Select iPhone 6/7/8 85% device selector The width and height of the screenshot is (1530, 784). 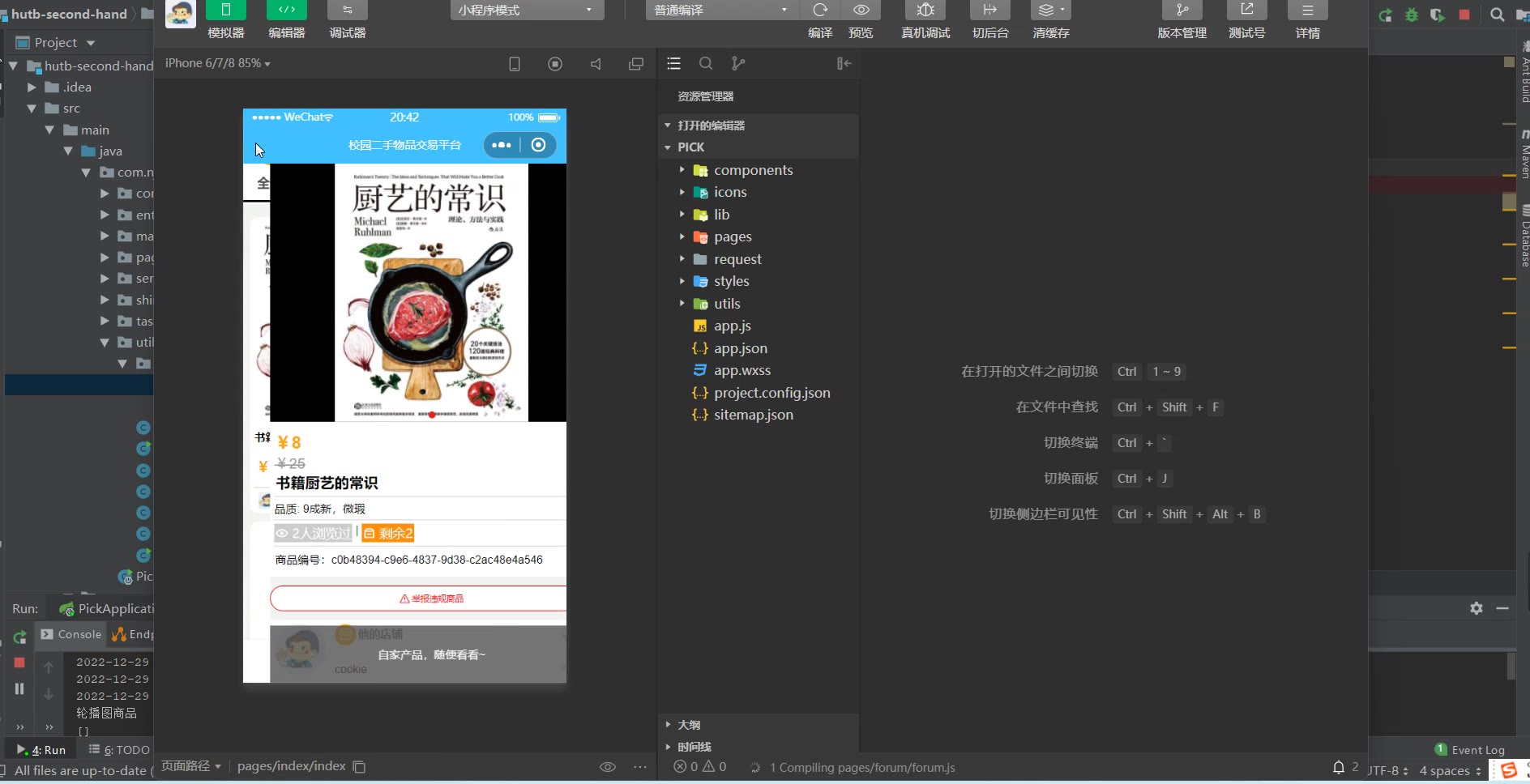(217, 63)
